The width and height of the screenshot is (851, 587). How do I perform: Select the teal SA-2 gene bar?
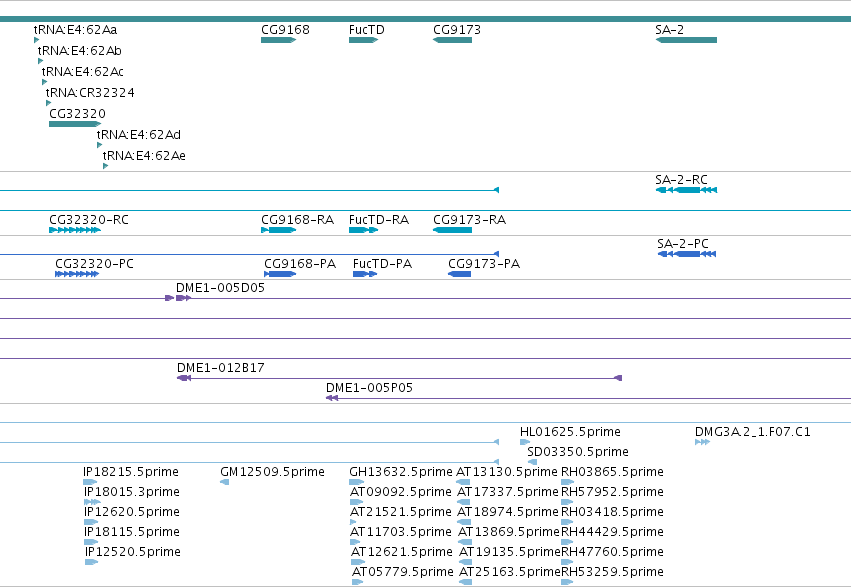click(x=687, y=40)
